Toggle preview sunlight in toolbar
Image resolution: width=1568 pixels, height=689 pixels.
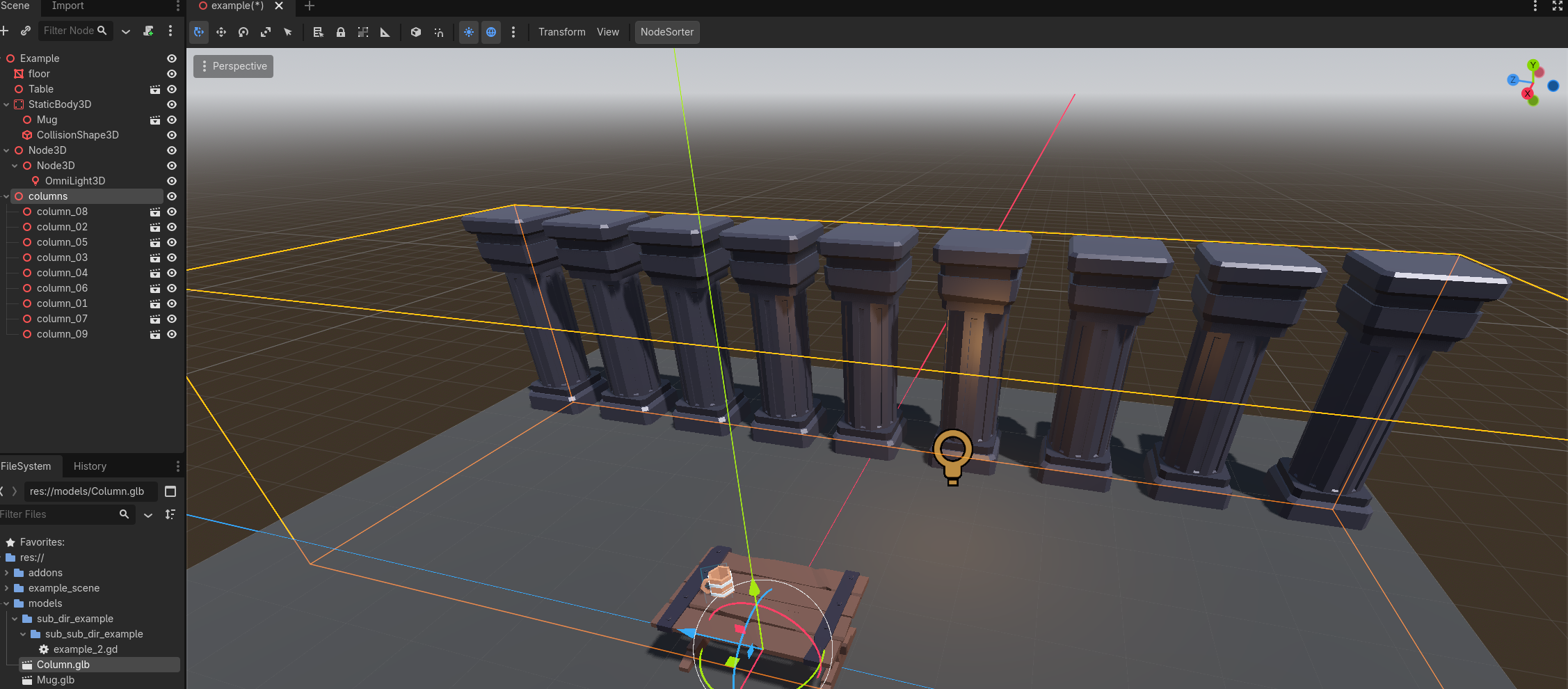point(469,32)
